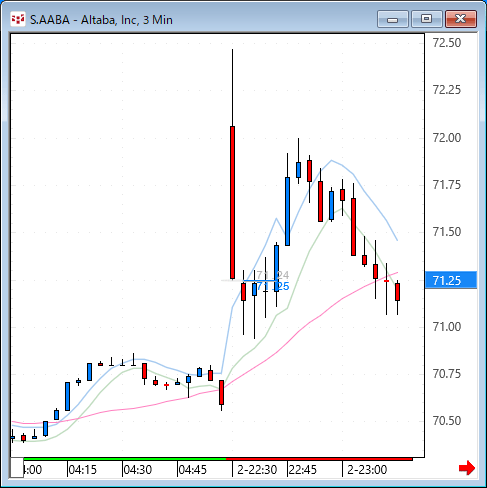Click the window title S.AABA - Altaba, Inc, 3 Min
487x488 pixels.
pyautogui.click(x=101, y=20)
